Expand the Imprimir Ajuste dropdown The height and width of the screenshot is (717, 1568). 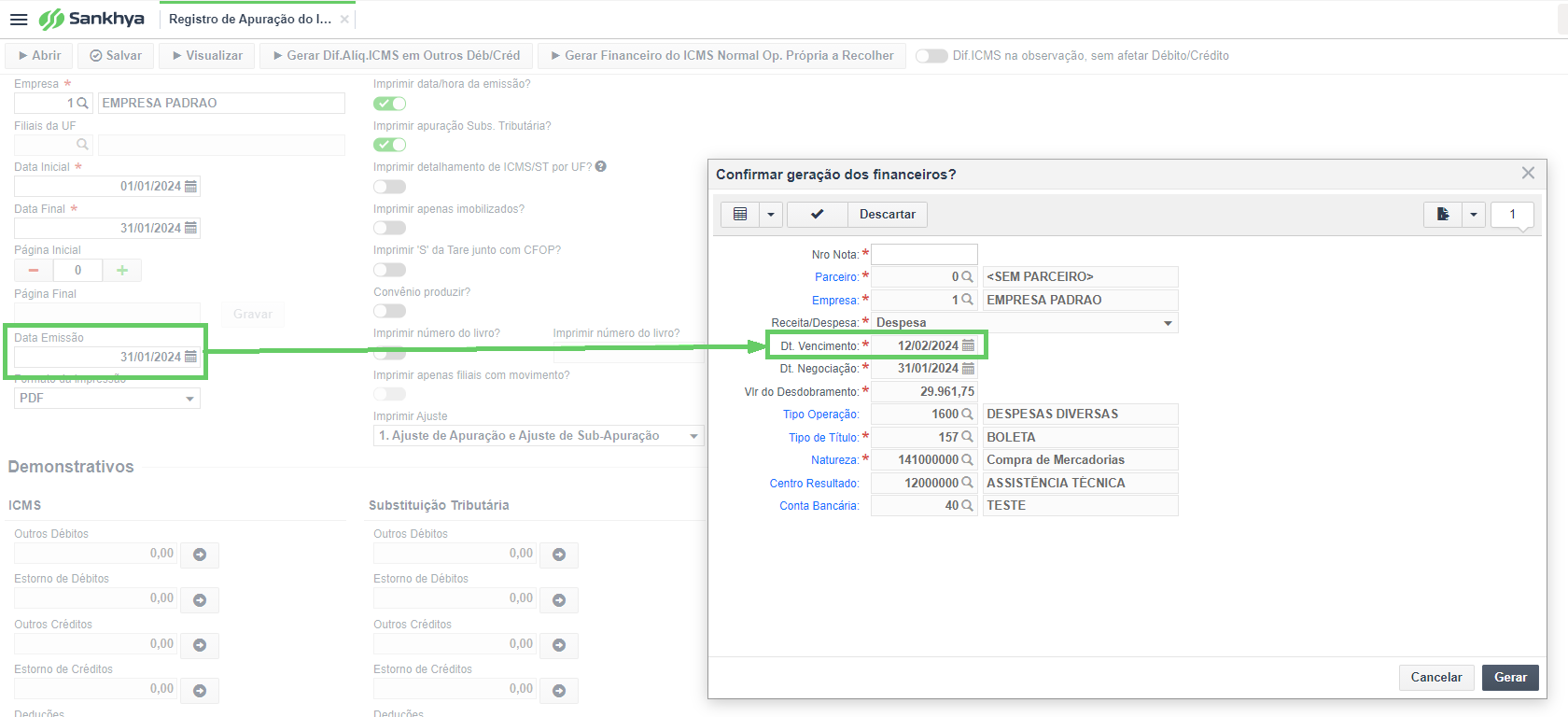[x=539, y=436]
